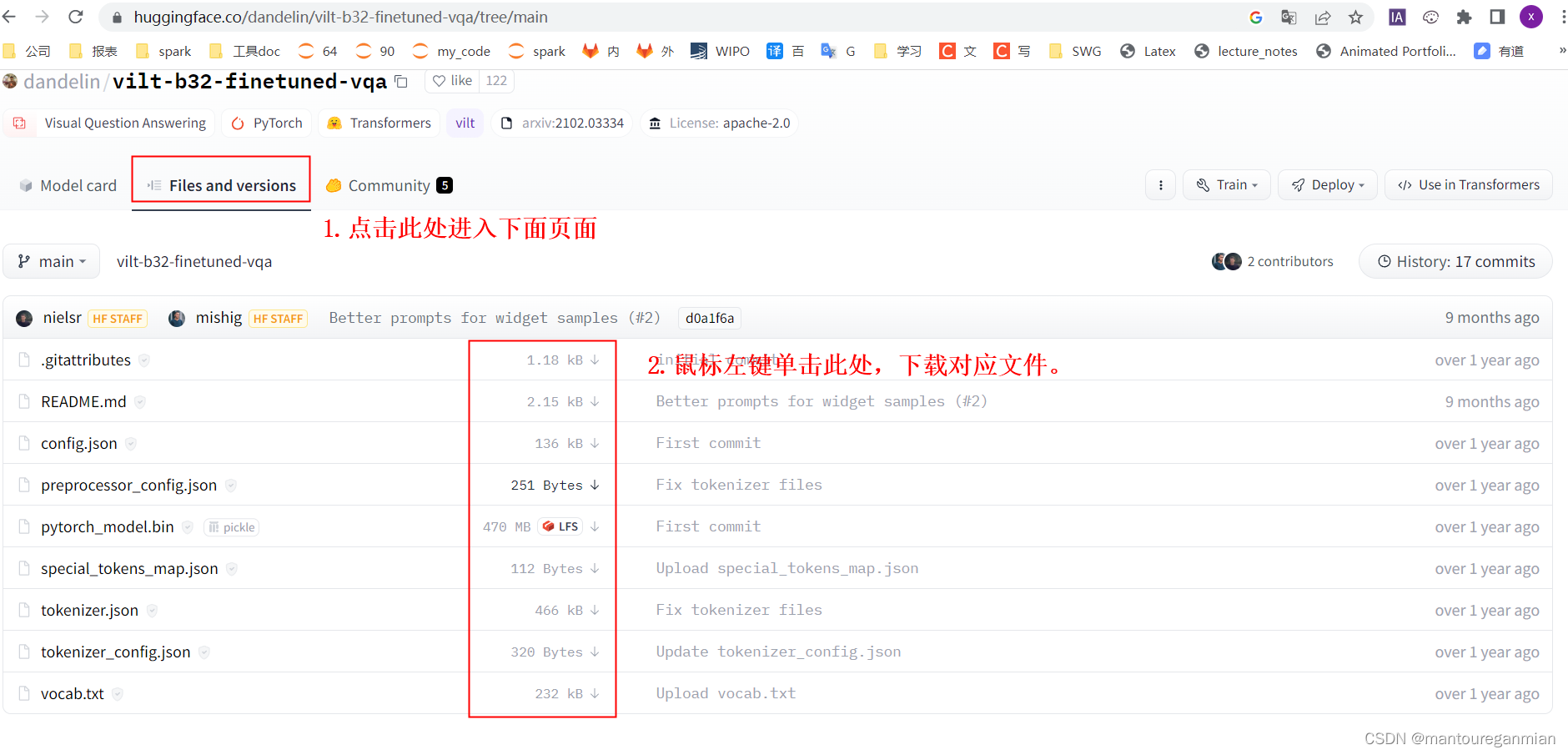The width and height of the screenshot is (1568, 755).
Task: Toggle the browser side panel icon
Action: 1497,17
